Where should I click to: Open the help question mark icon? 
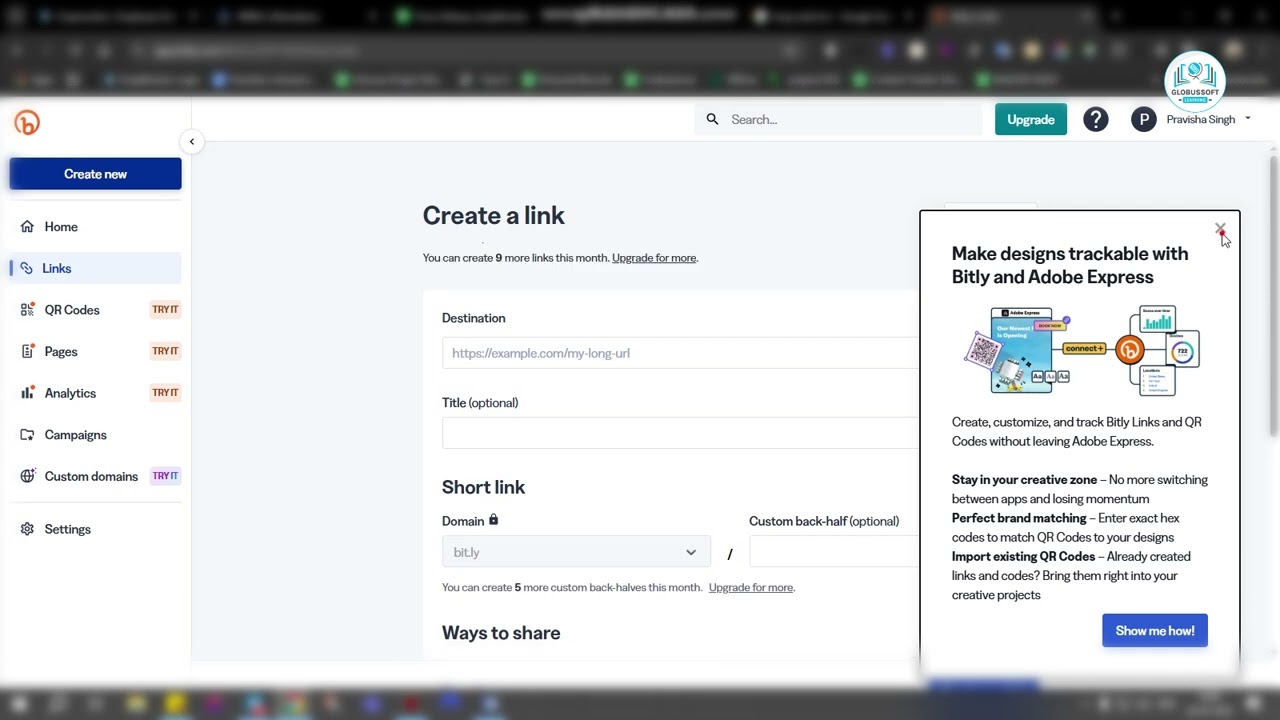coord(1096,120)
